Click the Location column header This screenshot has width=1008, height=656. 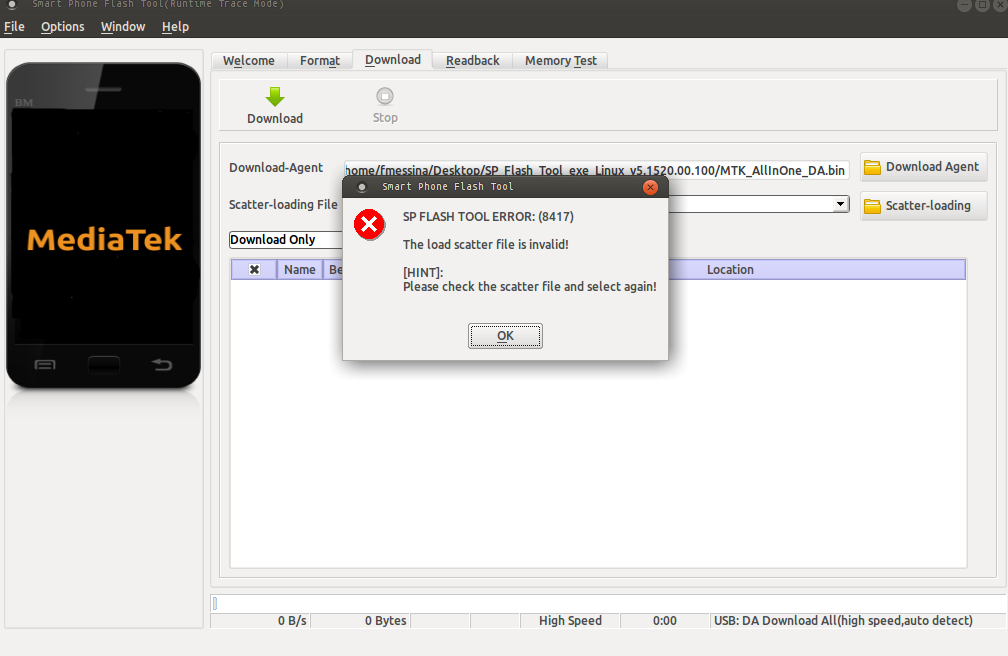730,270
